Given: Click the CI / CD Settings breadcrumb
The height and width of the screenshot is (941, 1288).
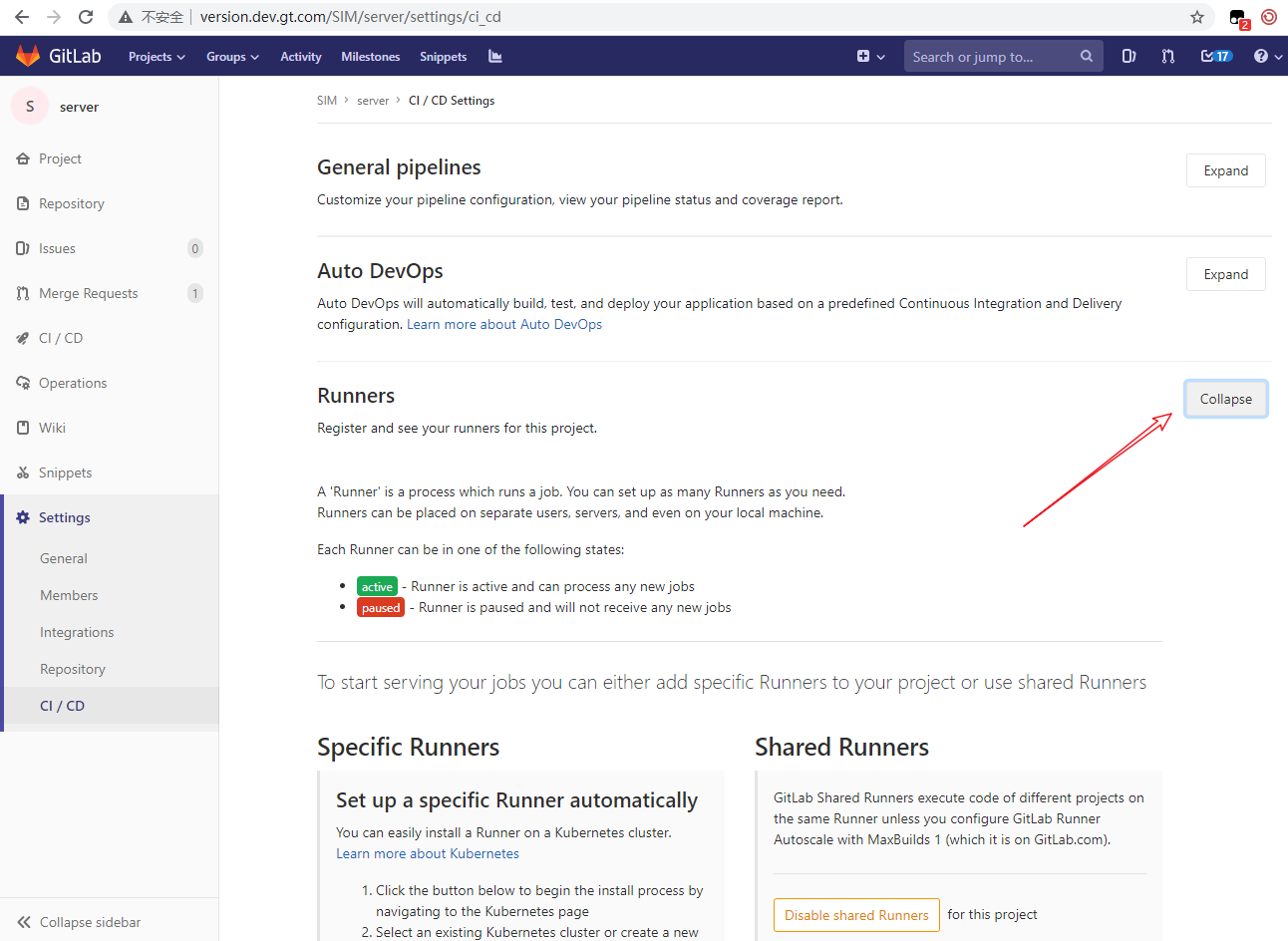Looking at the screenshot, I should (x=452, y=101).
